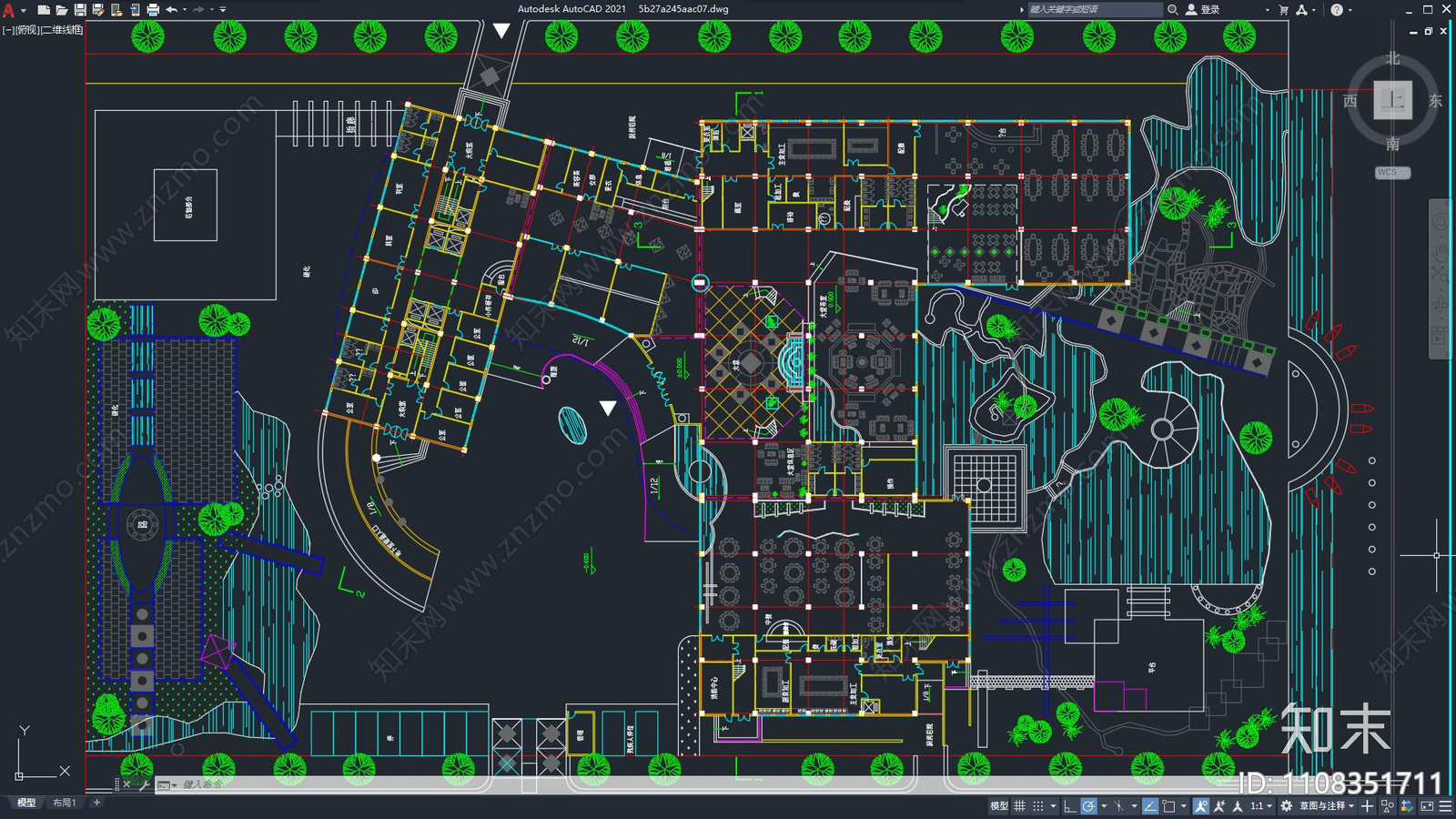Expand the Help dropdown arrow

click(x=1350, y=10)
